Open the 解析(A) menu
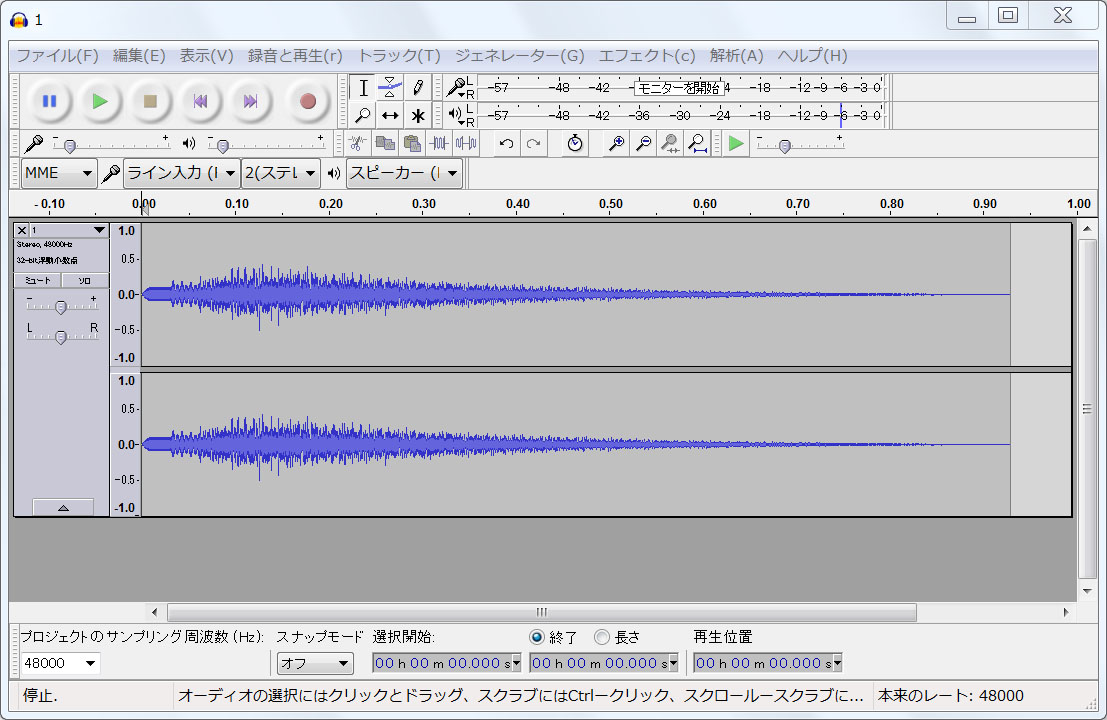Screen dimensions: 1107x720 [x=736, y=56]
